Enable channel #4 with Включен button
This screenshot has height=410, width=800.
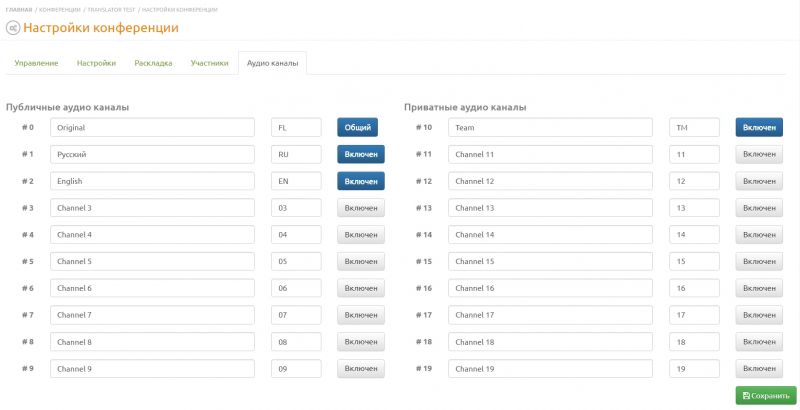pos(361,235)
